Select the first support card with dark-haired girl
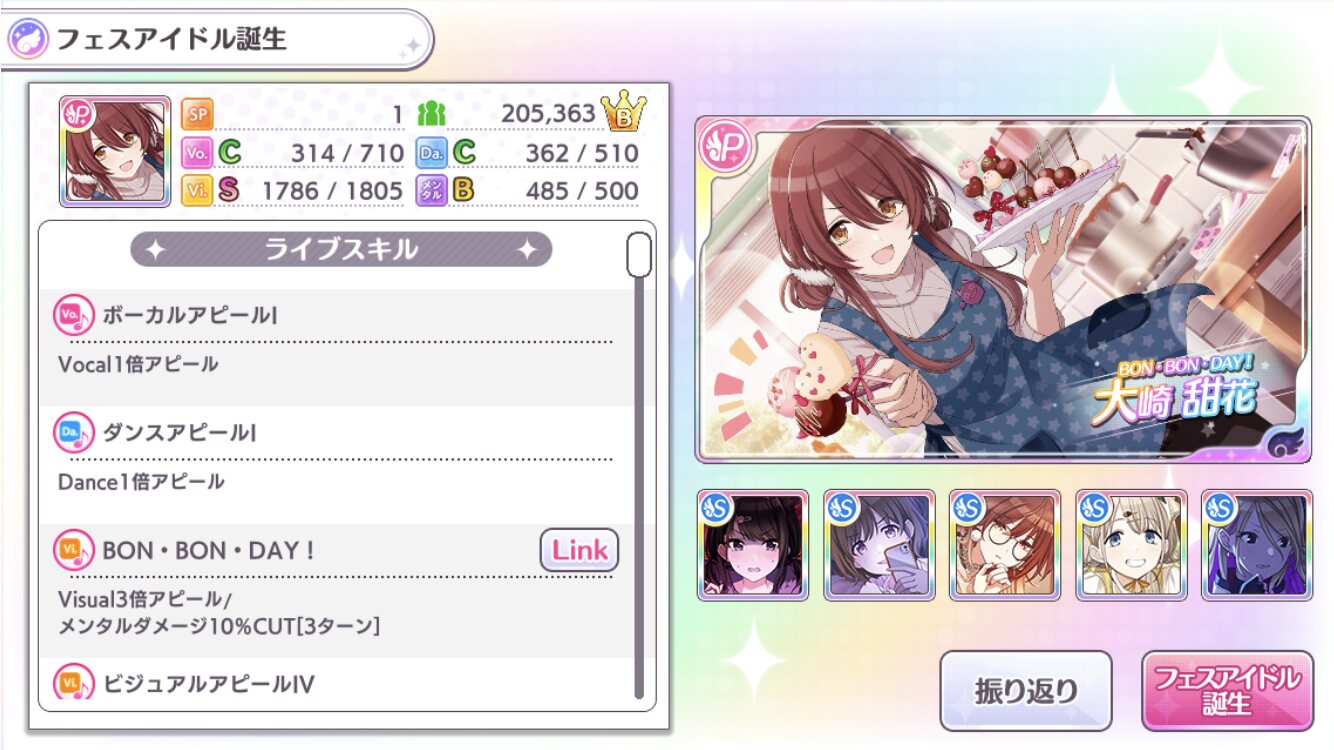Viewport: 1334px width, 750px height. (x=753, y=545)
